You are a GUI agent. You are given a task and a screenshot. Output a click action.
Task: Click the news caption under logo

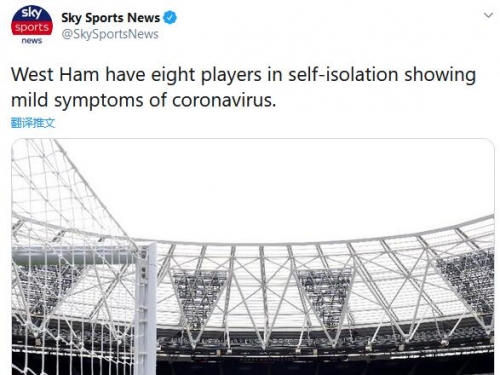click(32, 41)
